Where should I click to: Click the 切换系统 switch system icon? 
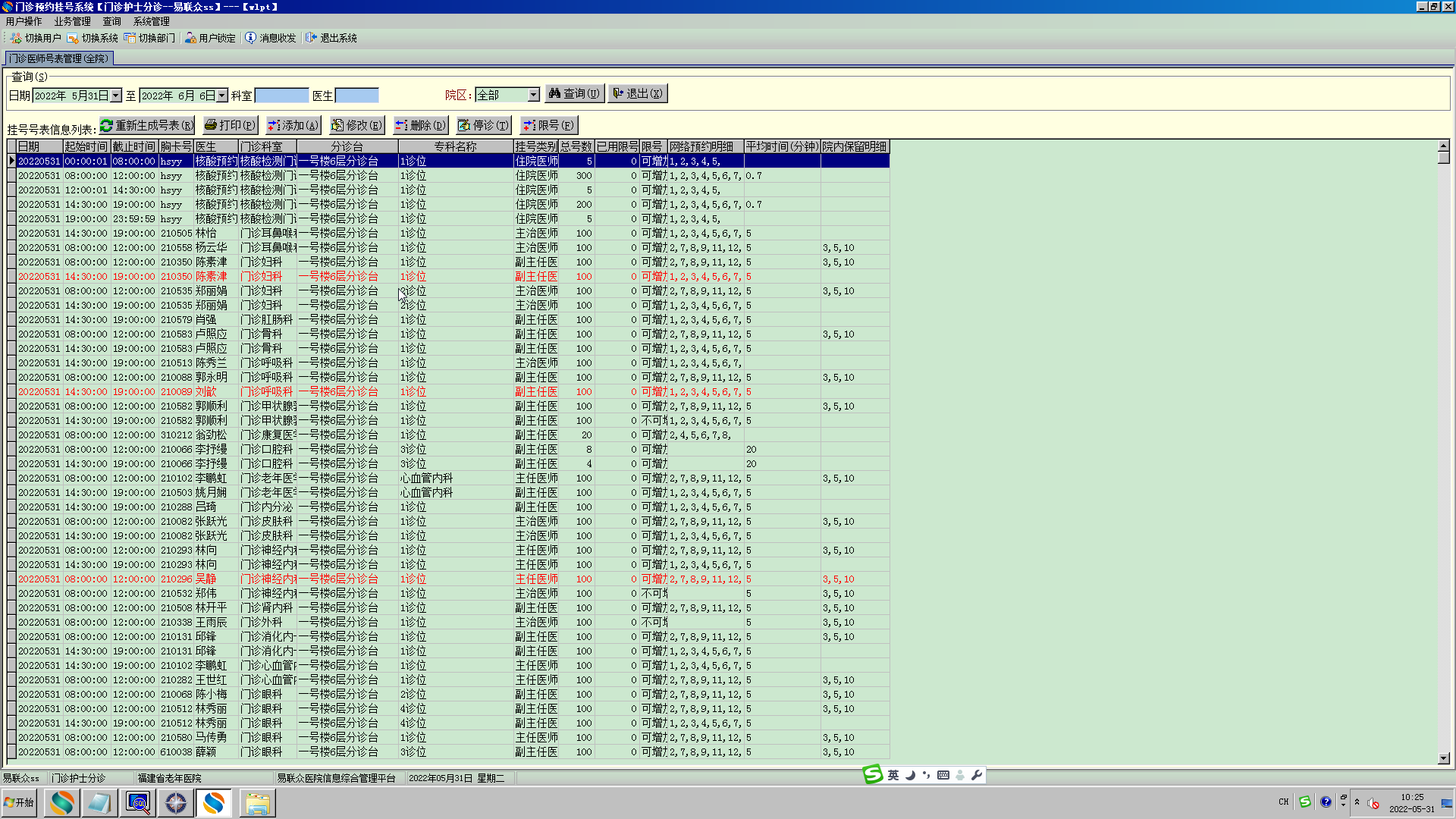(73, 38)
